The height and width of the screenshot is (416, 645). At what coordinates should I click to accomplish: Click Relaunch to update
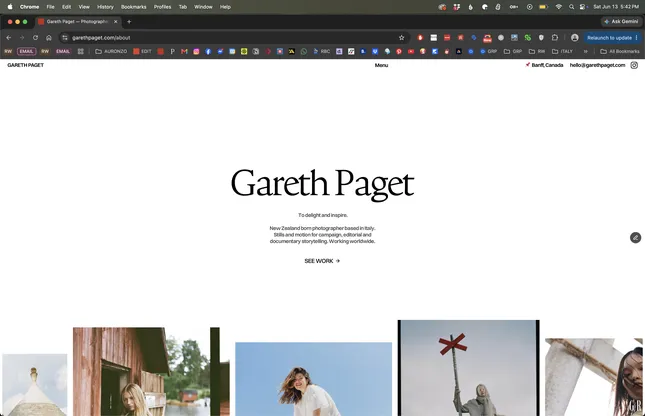click(609, 37)
